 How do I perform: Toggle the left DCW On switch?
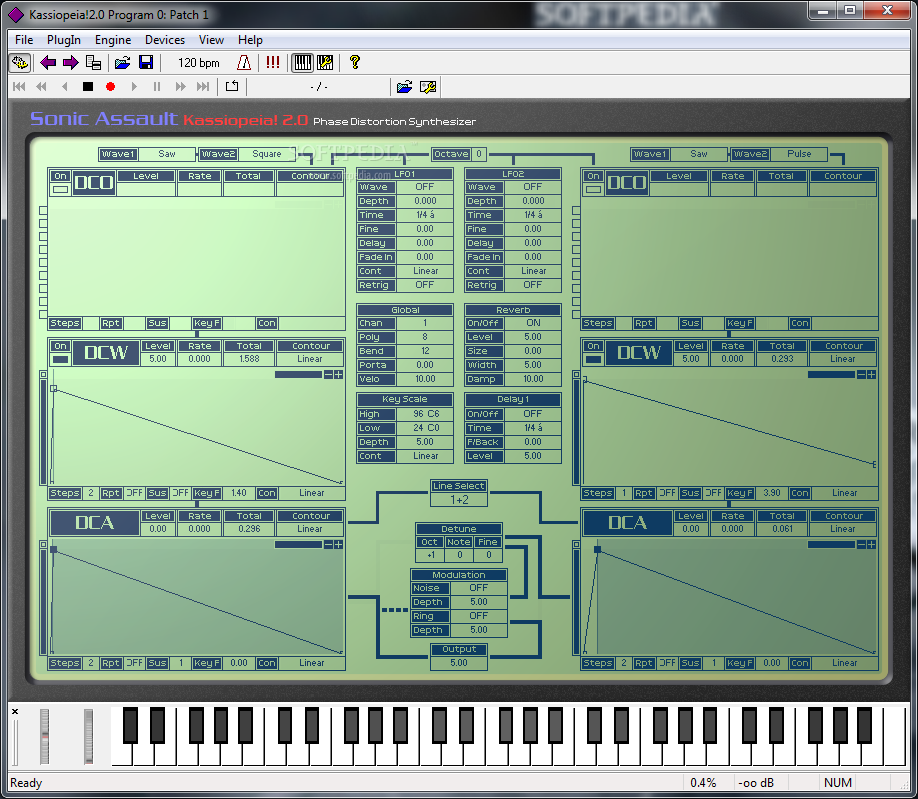pyautogui.click(x=60, y=359)
